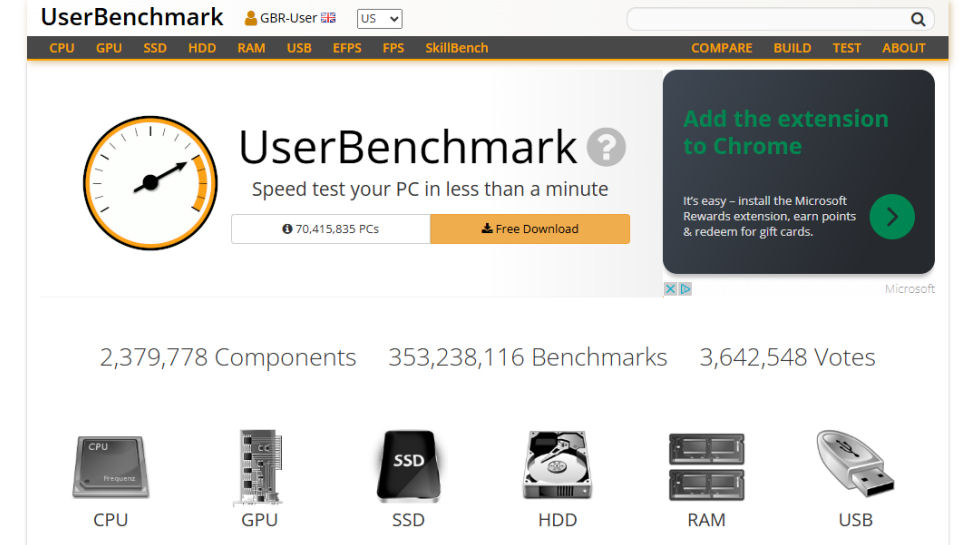Viewport: 970px width, 545px height.
Task: Click the 'Add the extension to Chrome' headline
Action: pos(786,132)
